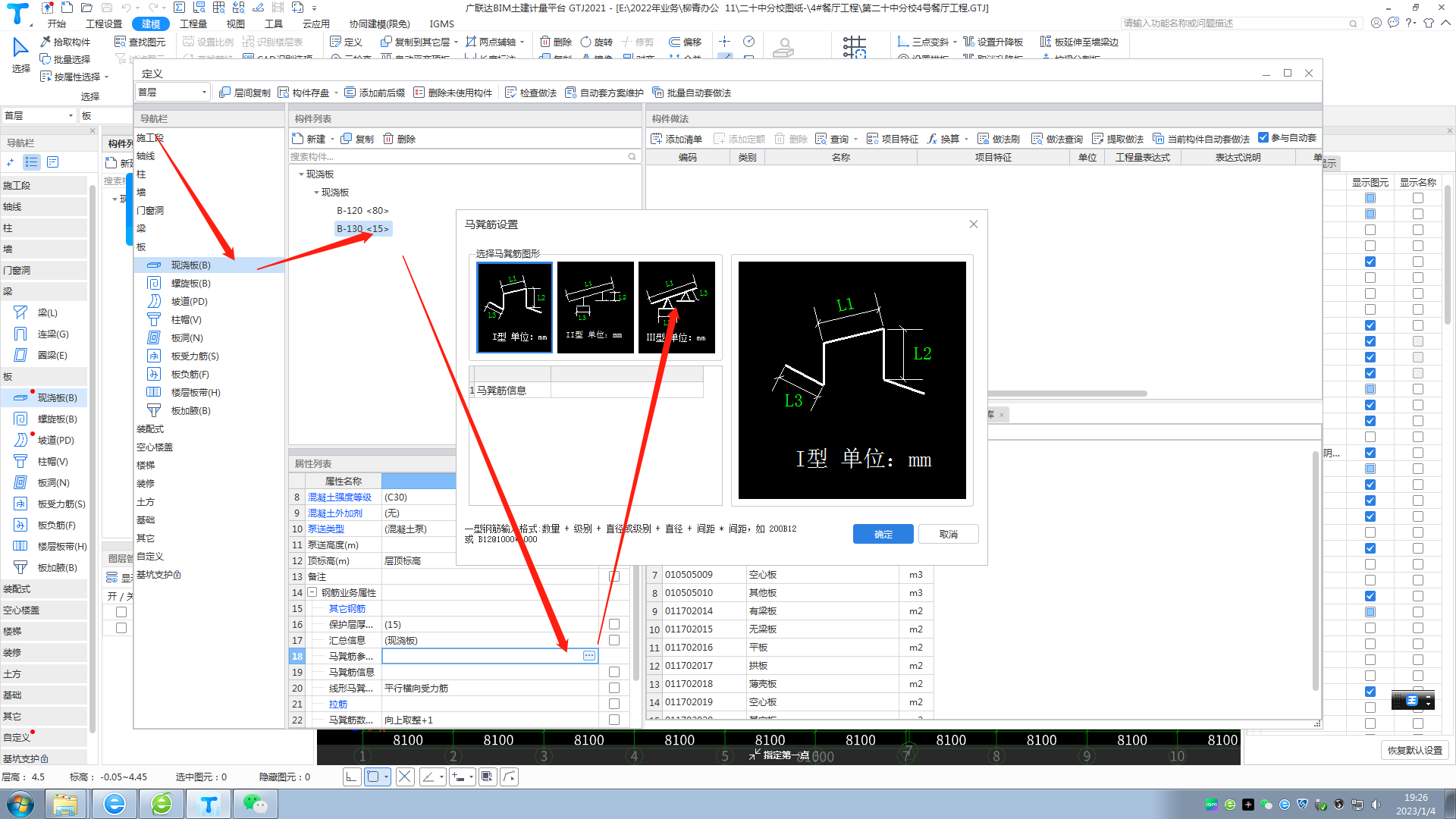This screenshot has width=1456, height=819.
Task: Click 构件存盘 in the 定义 toolbar
Action: [x=303, y=93]
